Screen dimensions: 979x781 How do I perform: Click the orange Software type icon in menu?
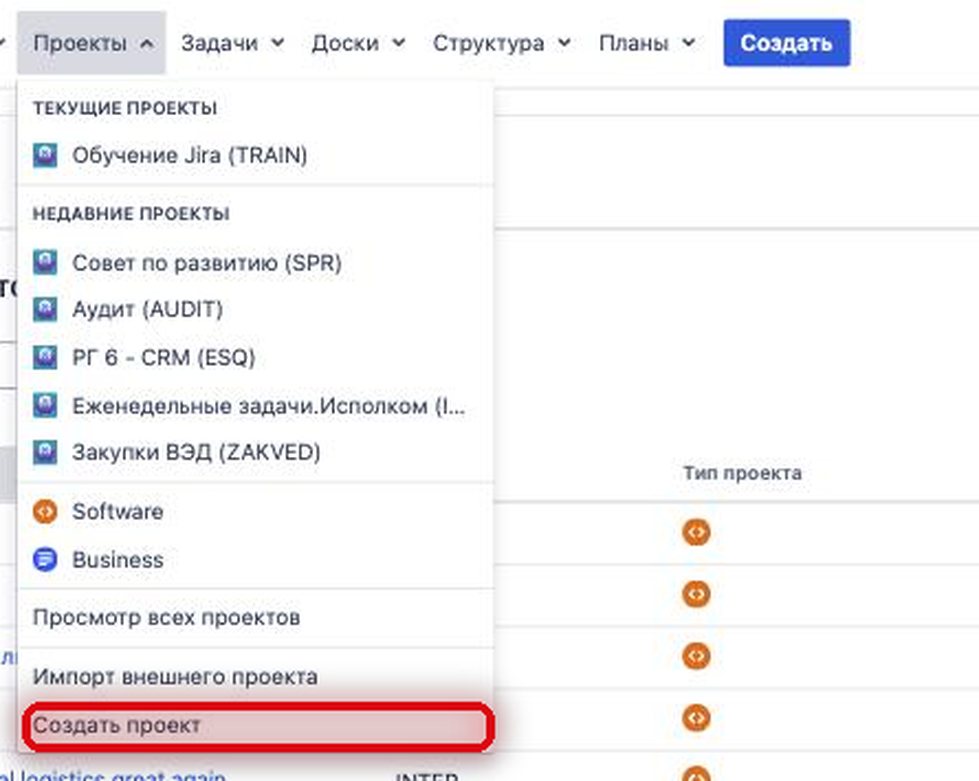(45, 511)
